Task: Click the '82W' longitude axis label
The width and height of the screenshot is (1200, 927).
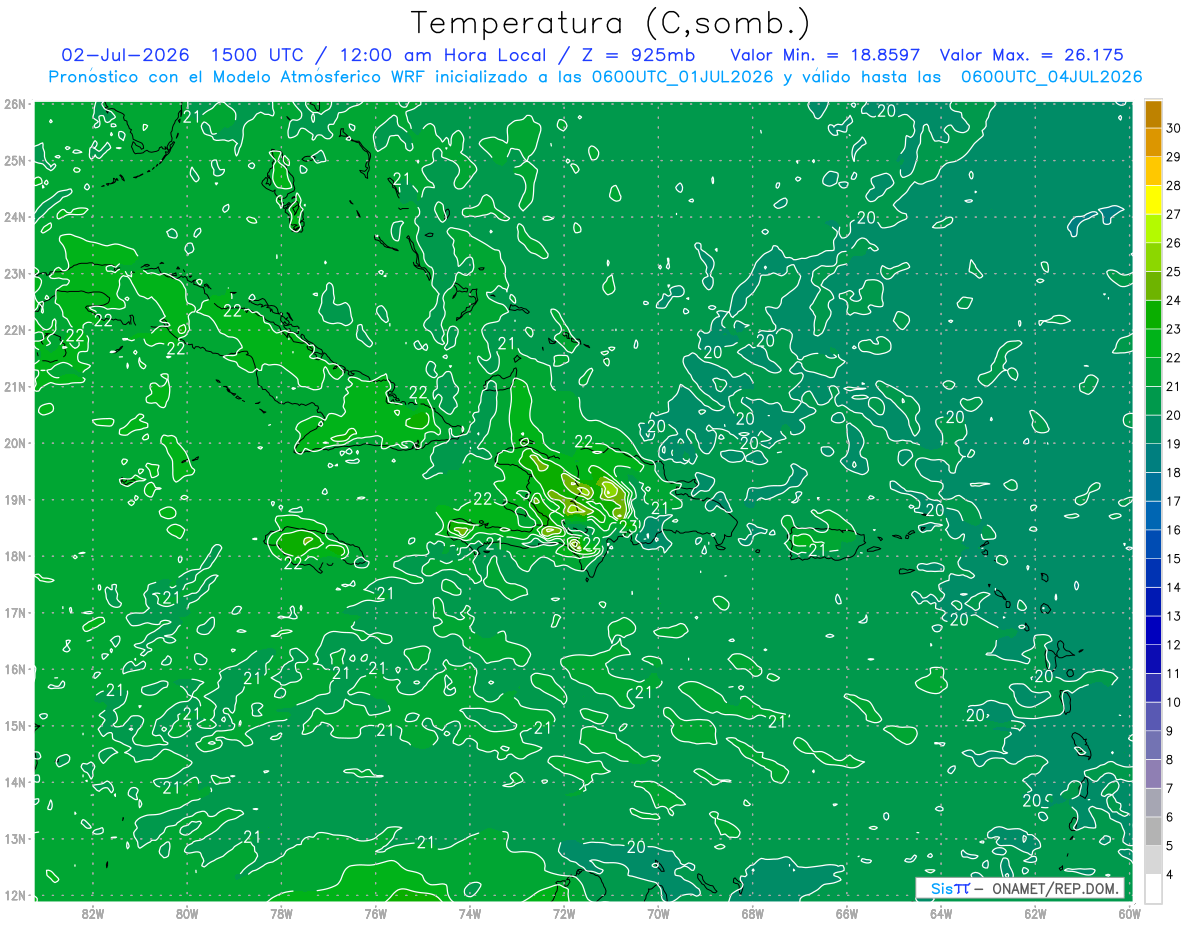Action: point(93,913)
